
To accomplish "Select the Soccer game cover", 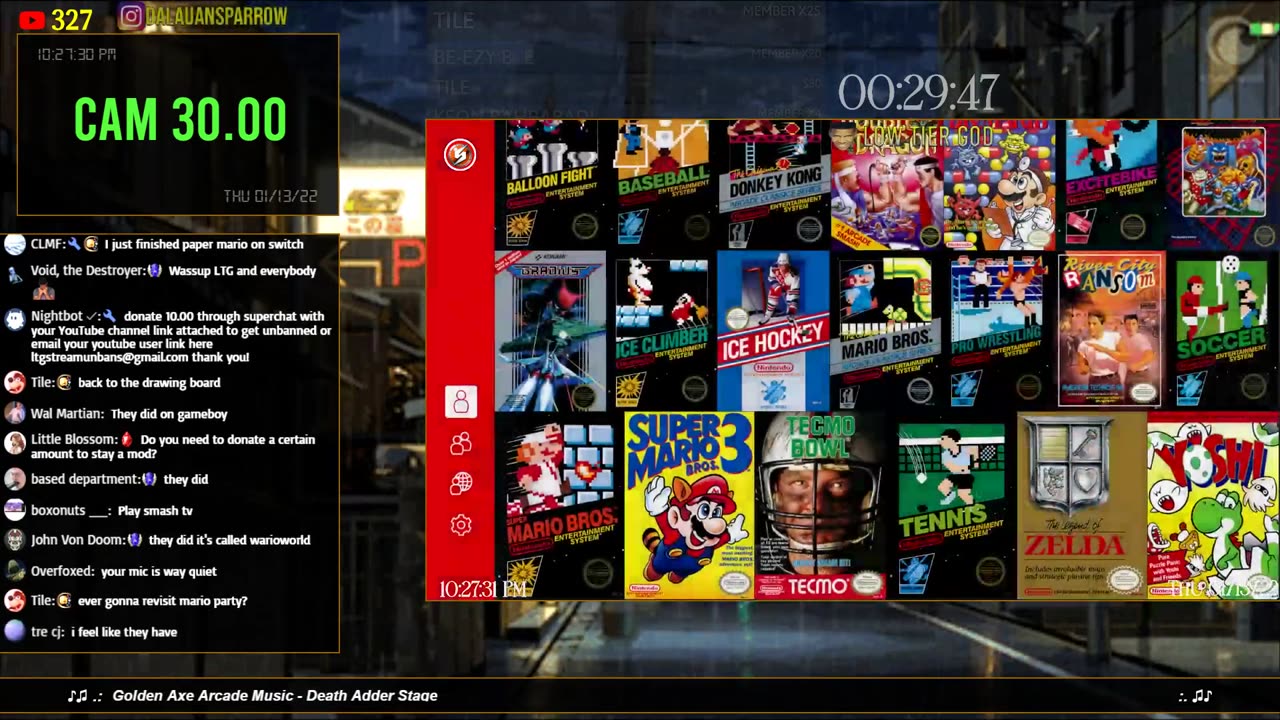I will tap(1221, 331).
